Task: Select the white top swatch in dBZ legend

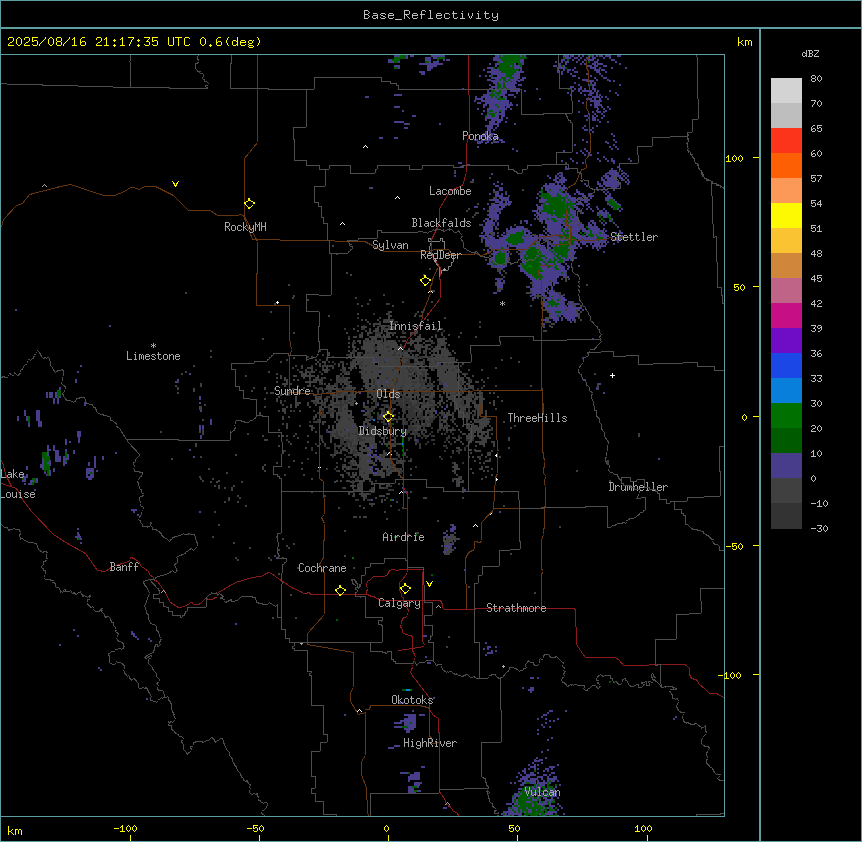Action: tap(786, 91)
